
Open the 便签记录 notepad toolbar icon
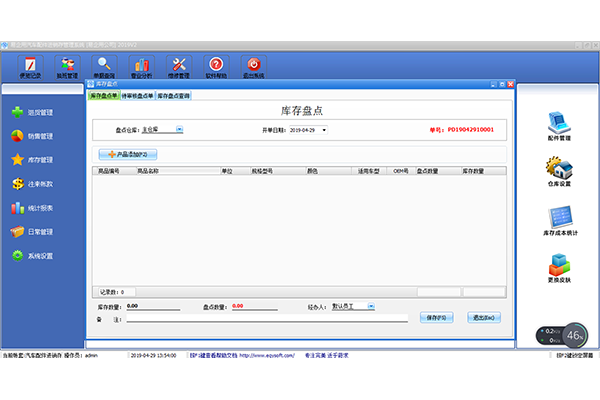pos(30,67)
